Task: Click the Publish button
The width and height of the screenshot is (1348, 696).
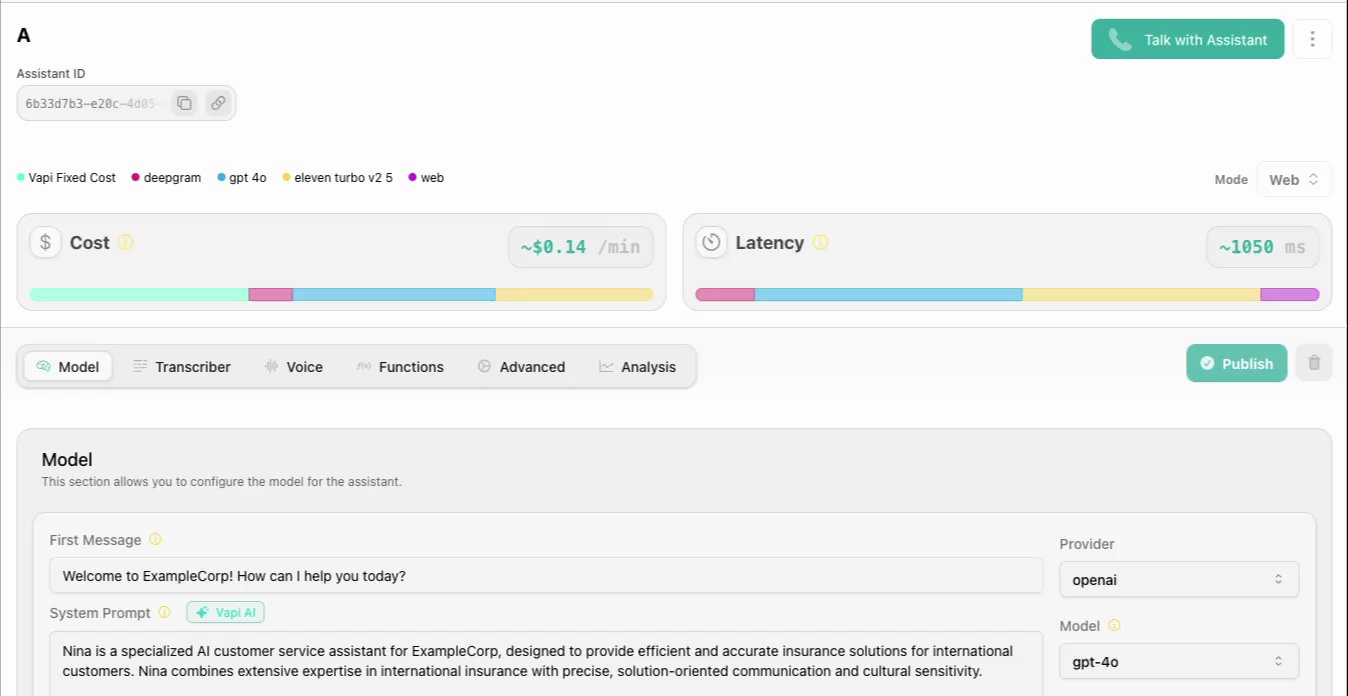Action: (1237, 363)
